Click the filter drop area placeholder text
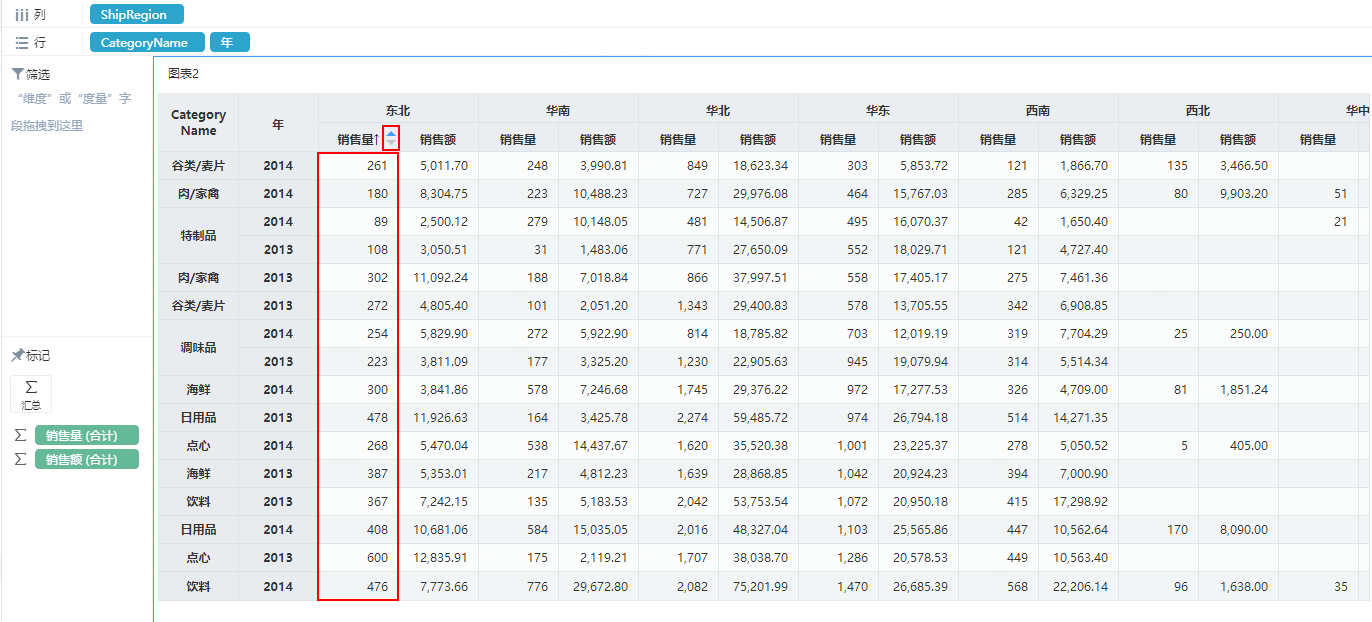Image resolution: width=1372 pixels, height=622 pixels. [71, 112]
